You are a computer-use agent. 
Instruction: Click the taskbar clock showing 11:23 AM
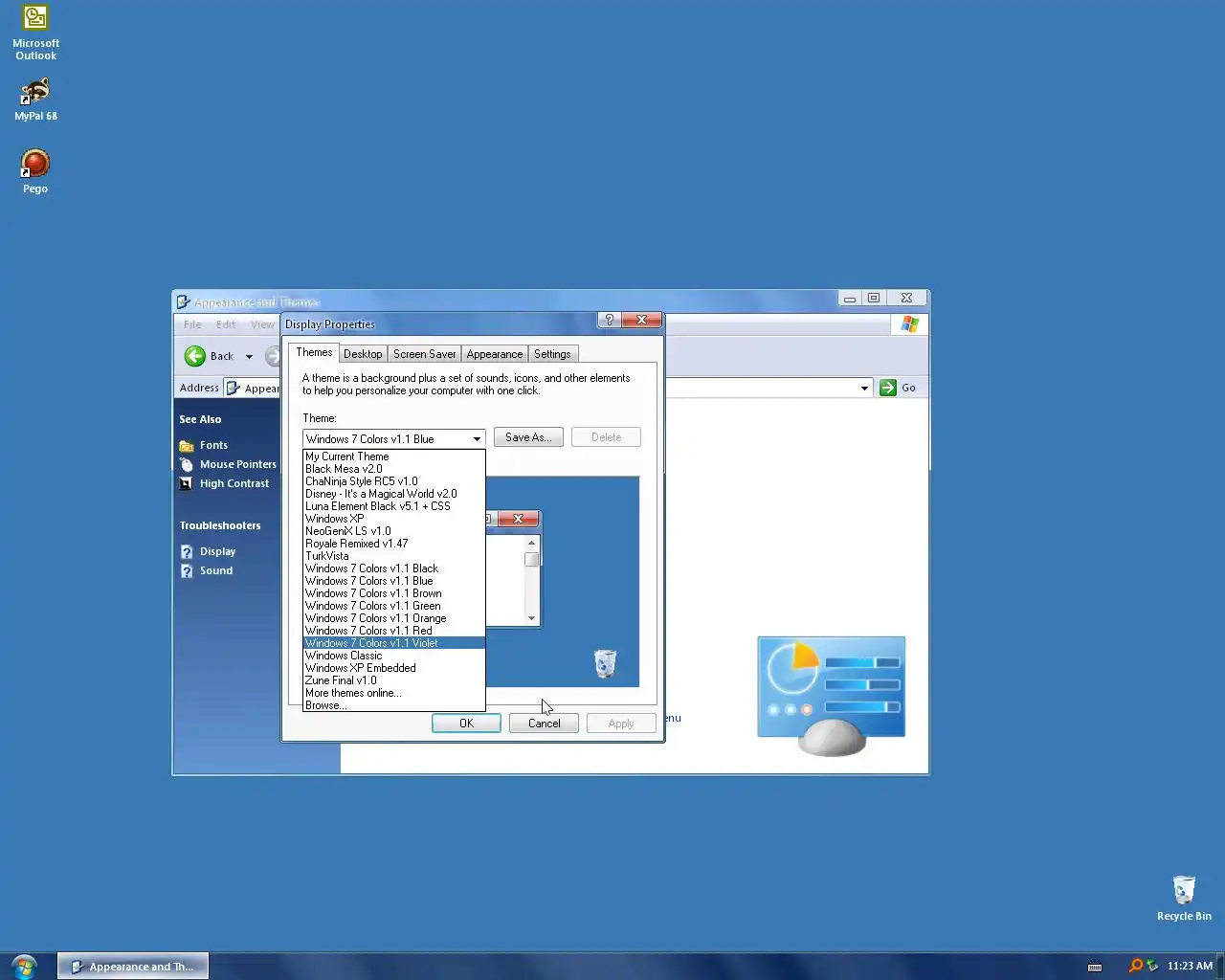(x=1190, y=966)
